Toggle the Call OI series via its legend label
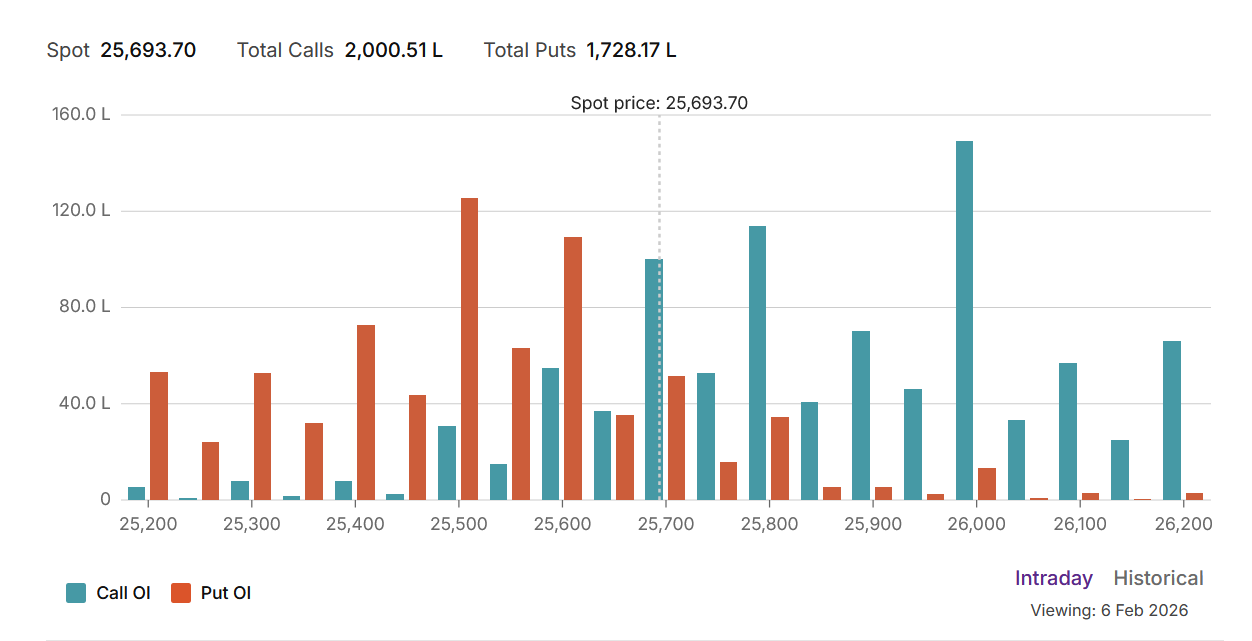This screenshot has height=641, width=1252. click(123, 593)
